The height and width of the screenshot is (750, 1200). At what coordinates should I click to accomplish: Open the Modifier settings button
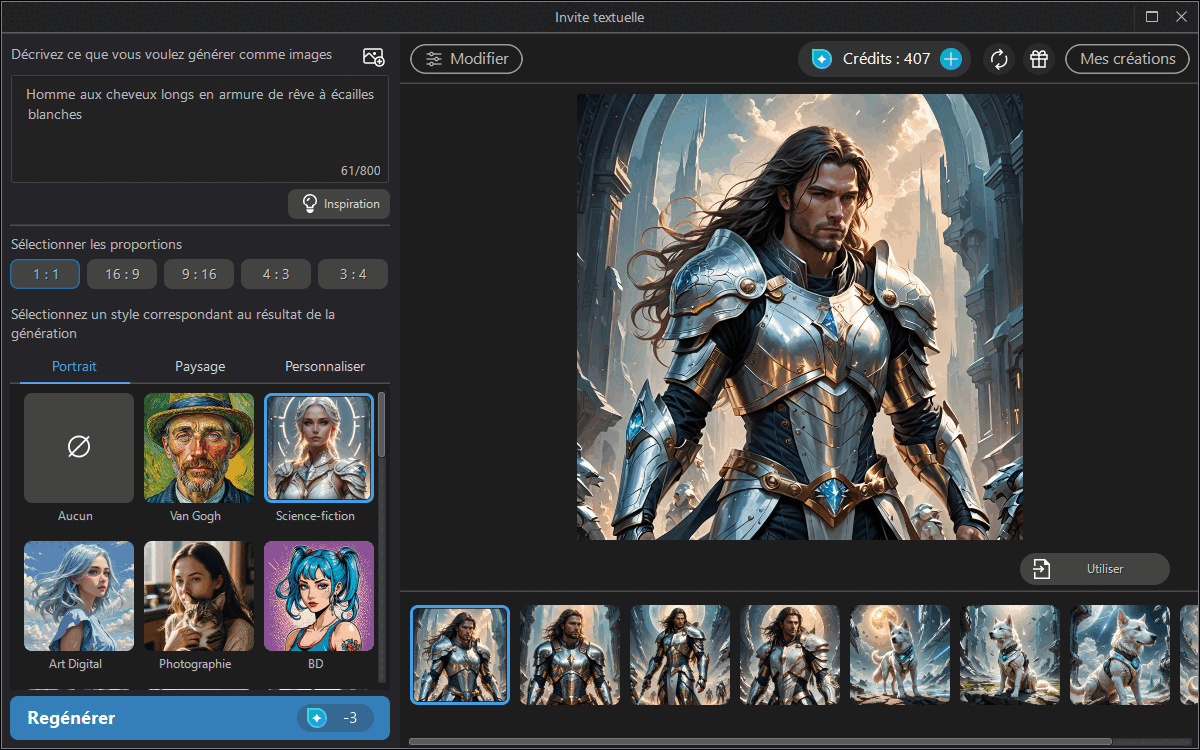466,59
